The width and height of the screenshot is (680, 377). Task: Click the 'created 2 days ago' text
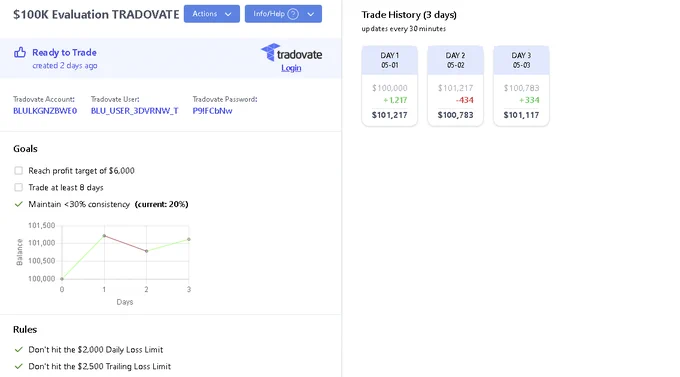pyautogui.click(x=65, y=66)
